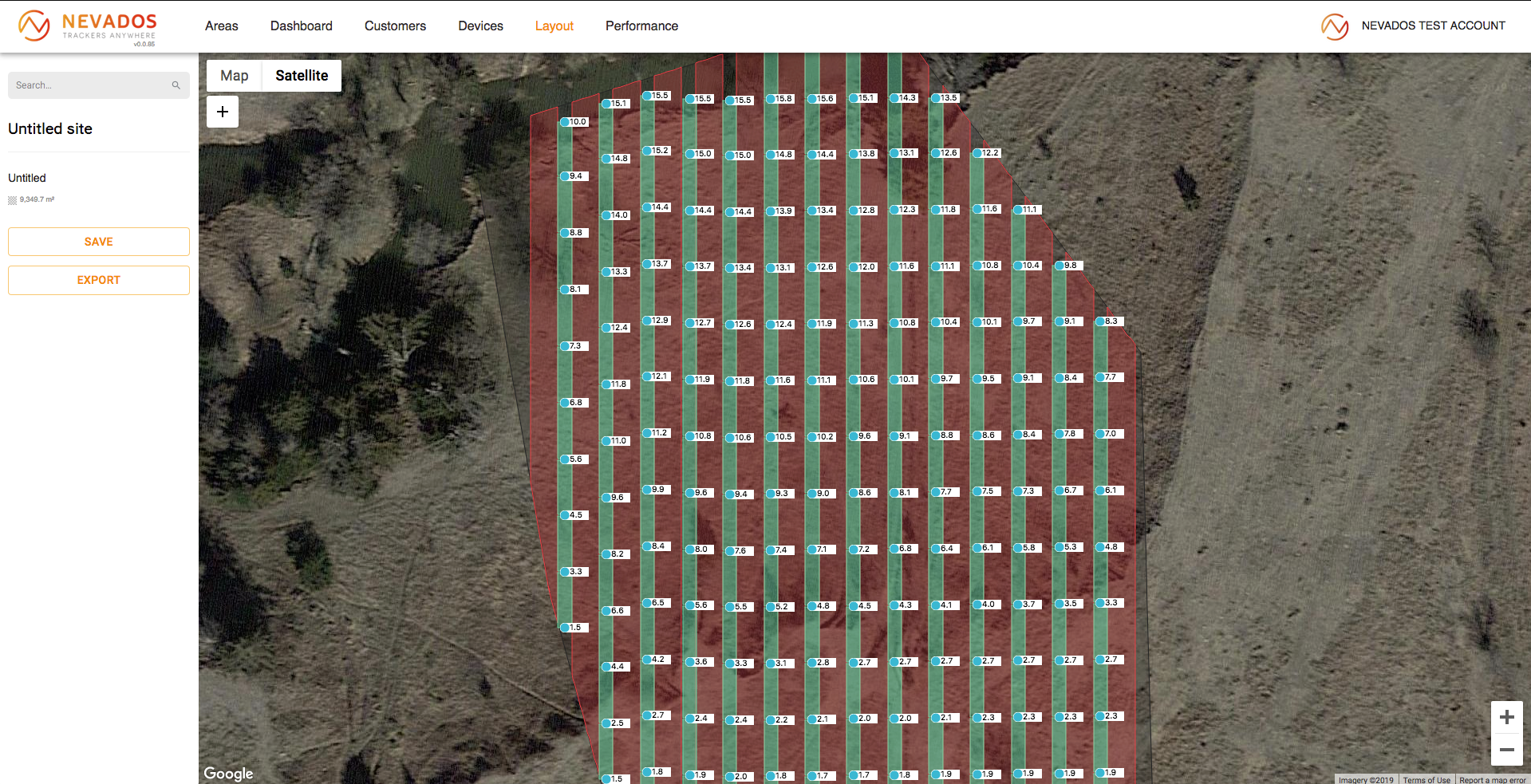Open the Terms of Use link
This screenshot has width=1531, height=784.
pyautogui.click(x=1426, y=779)
